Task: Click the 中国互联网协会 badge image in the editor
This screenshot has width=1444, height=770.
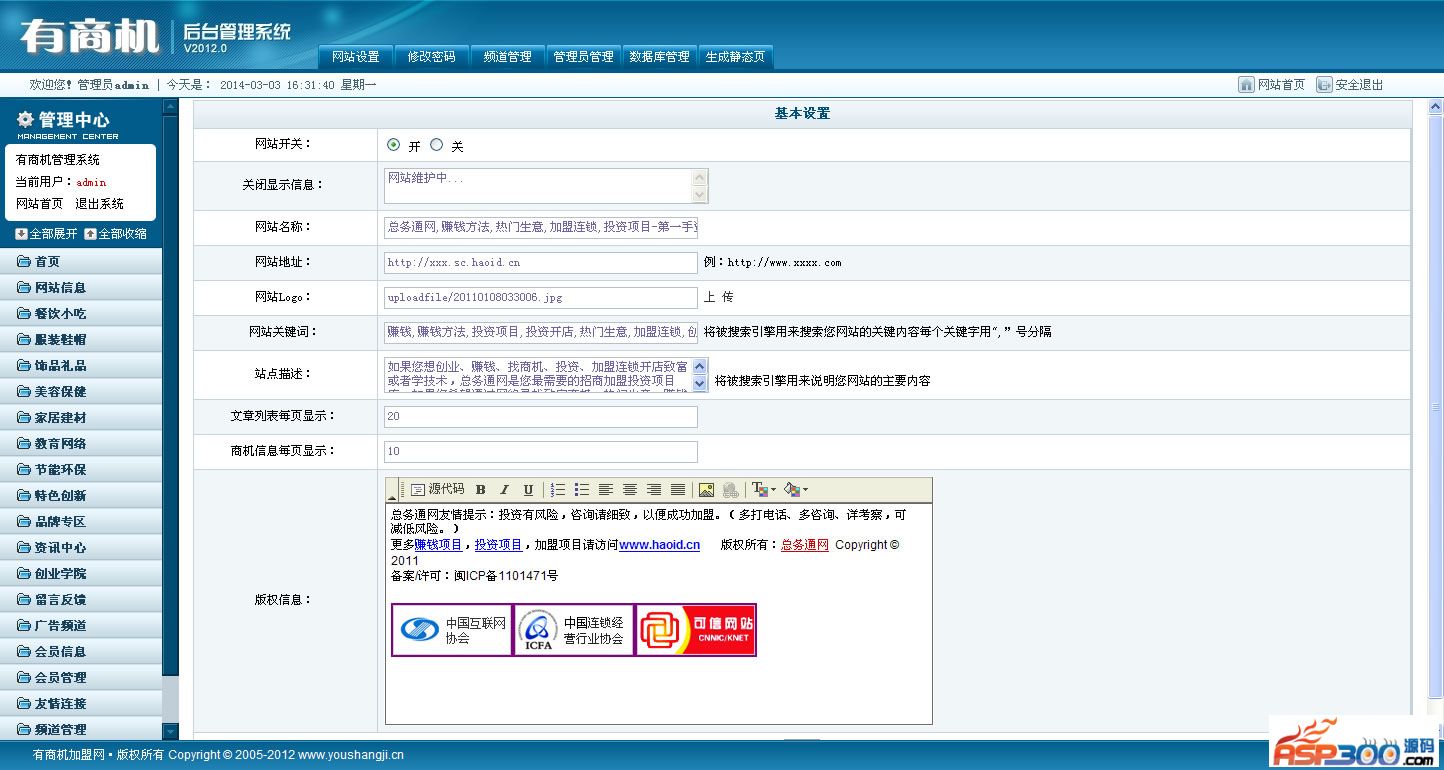Action: (x=452, y=630)
